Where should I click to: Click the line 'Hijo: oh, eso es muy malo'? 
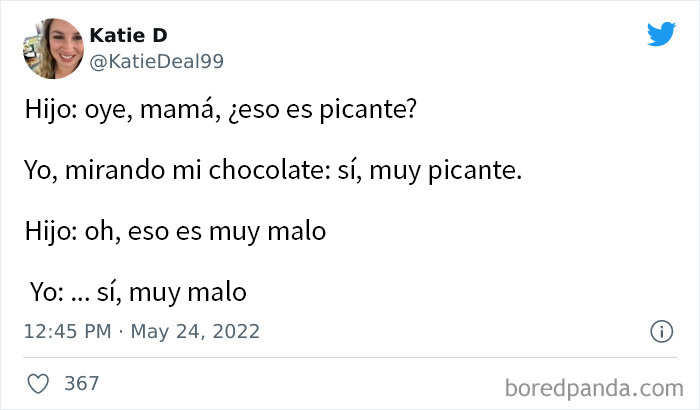pyautogui.click(x=176, y=231)
